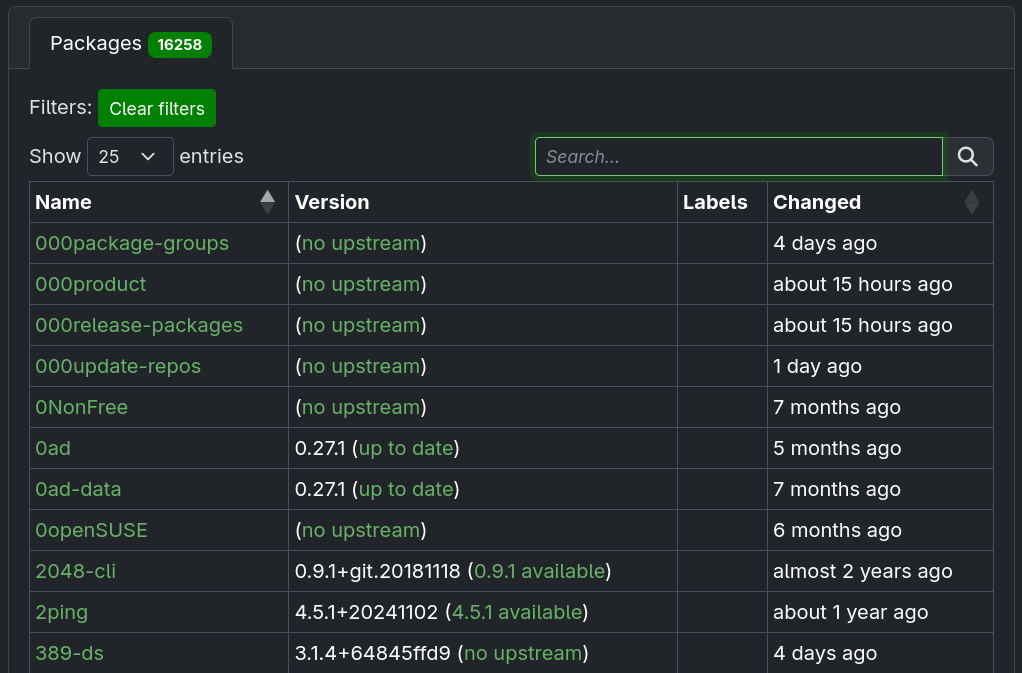The image size is (1022, 673).
Task: Open the 0NonFree package link
Action: point(82,407)
